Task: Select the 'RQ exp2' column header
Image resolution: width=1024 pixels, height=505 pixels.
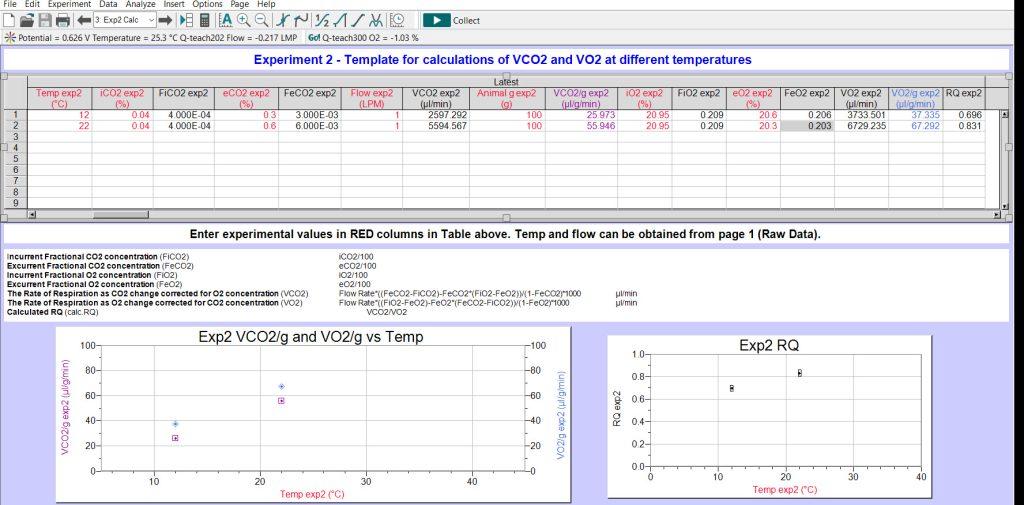Action: click(964, 98)
